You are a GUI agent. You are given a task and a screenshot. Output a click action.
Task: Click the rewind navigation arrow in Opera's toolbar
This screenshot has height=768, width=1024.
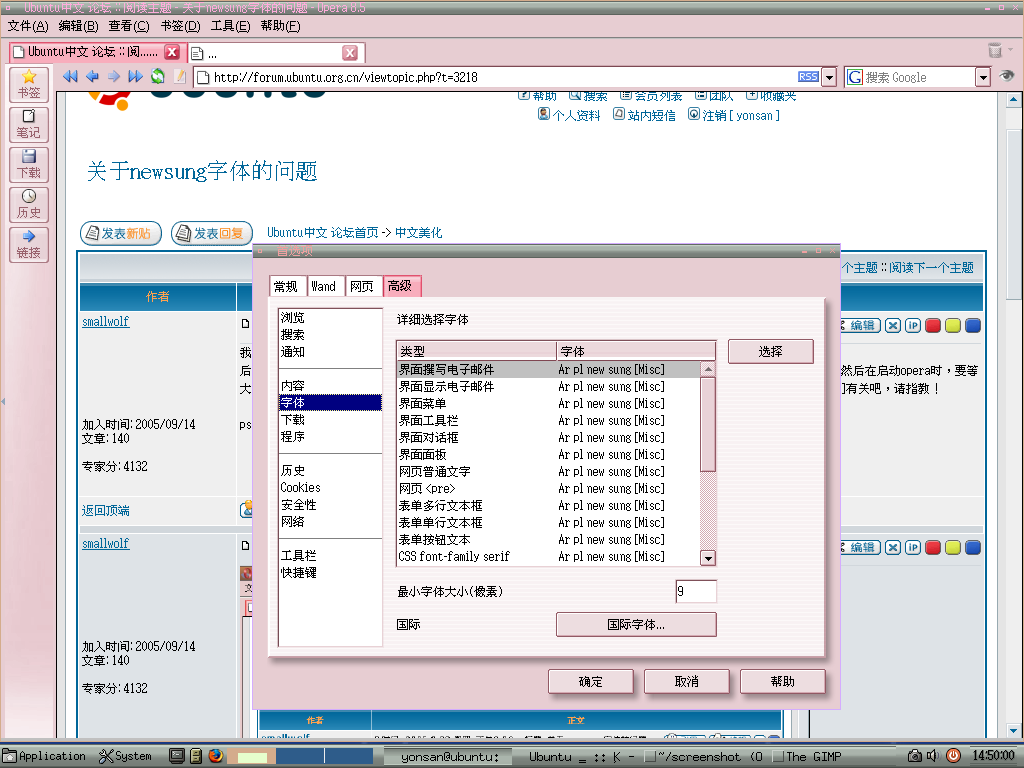click(71, 77)
